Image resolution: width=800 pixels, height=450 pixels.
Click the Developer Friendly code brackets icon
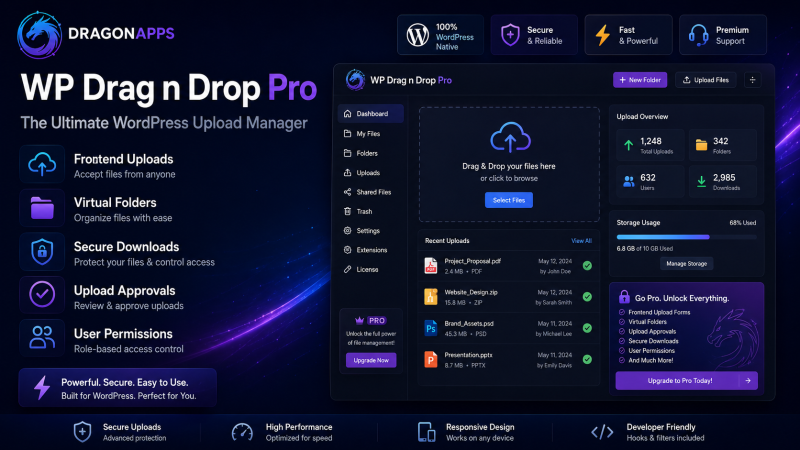click(x=602, y=432)
